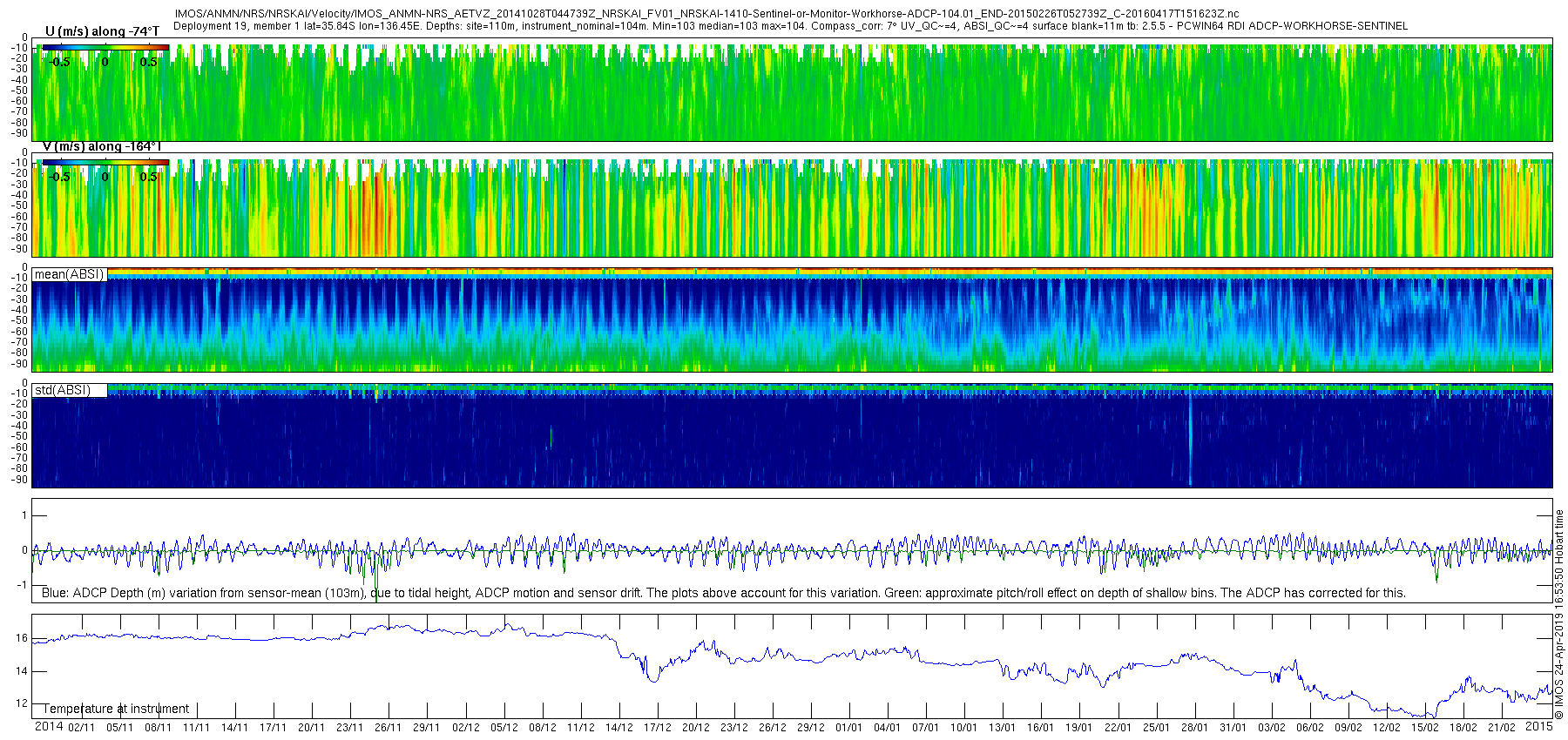Click the 'std(ABSI)' panel label
1568x740 pixels.
coord(63,390)
